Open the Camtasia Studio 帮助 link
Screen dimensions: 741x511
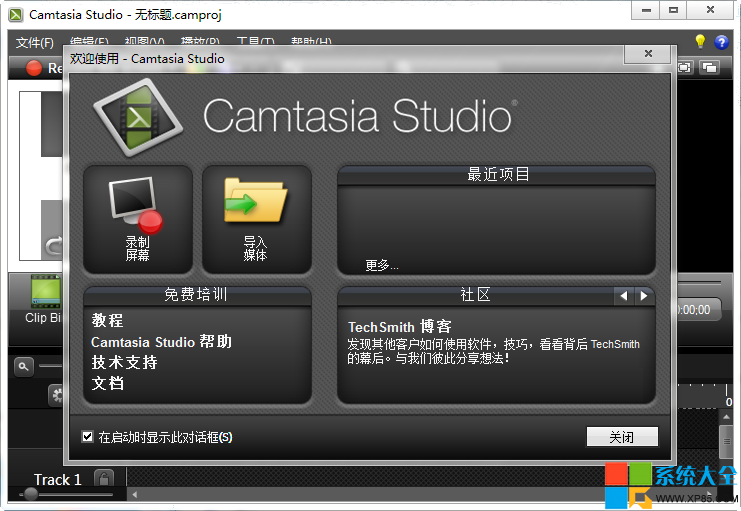161,341
